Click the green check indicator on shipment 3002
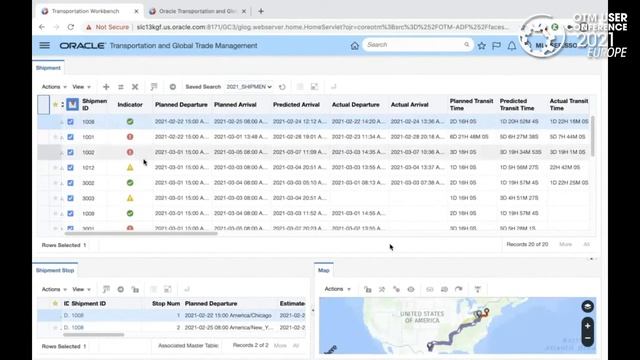The width and height of the screenshot is (640, 360). tap(130, 182)
